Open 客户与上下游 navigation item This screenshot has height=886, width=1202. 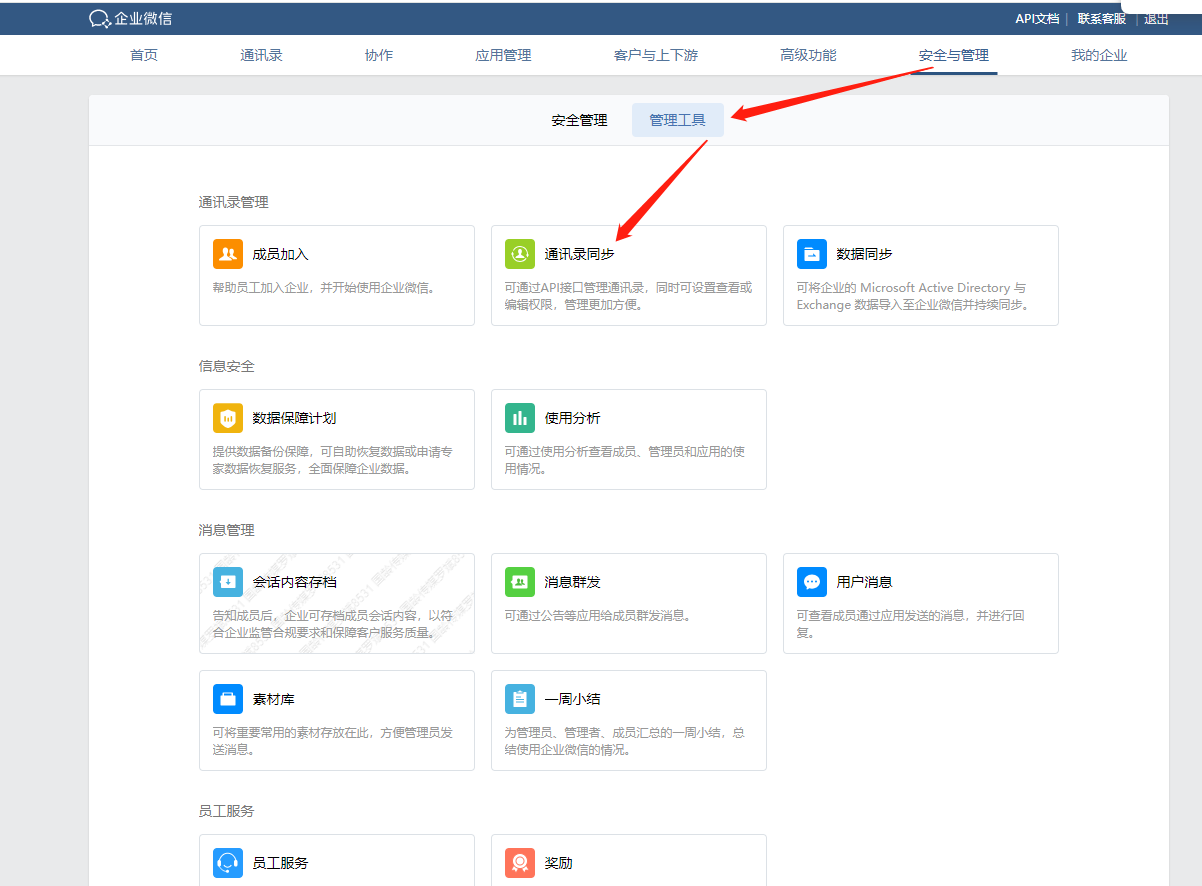[656, 55]
